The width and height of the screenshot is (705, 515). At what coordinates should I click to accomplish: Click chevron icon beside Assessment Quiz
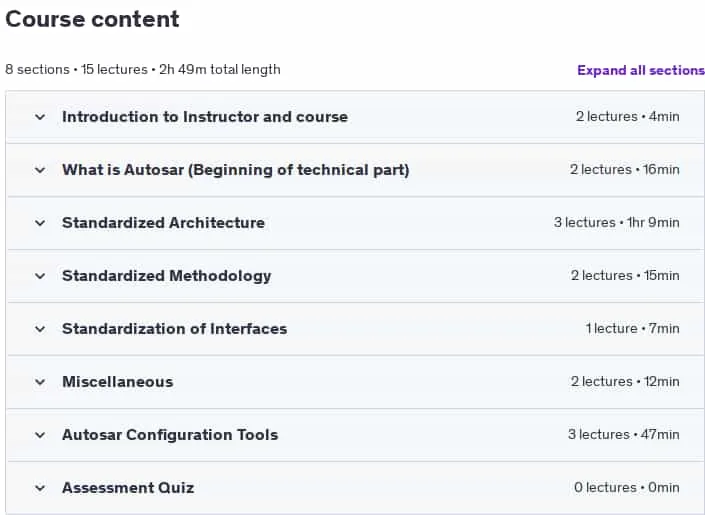point(40,488)
